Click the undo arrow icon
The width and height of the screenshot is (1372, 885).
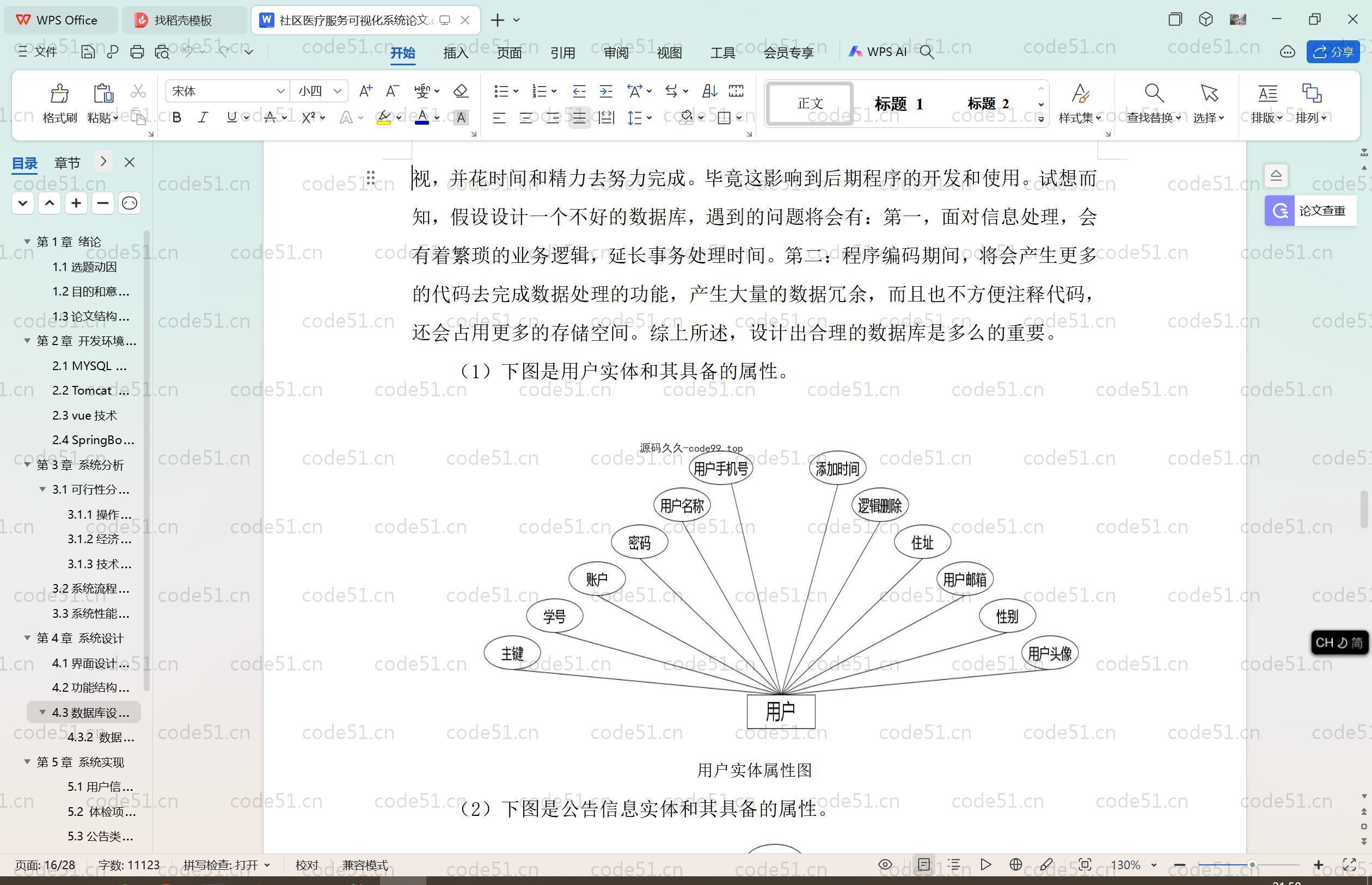tap(187, 52)
